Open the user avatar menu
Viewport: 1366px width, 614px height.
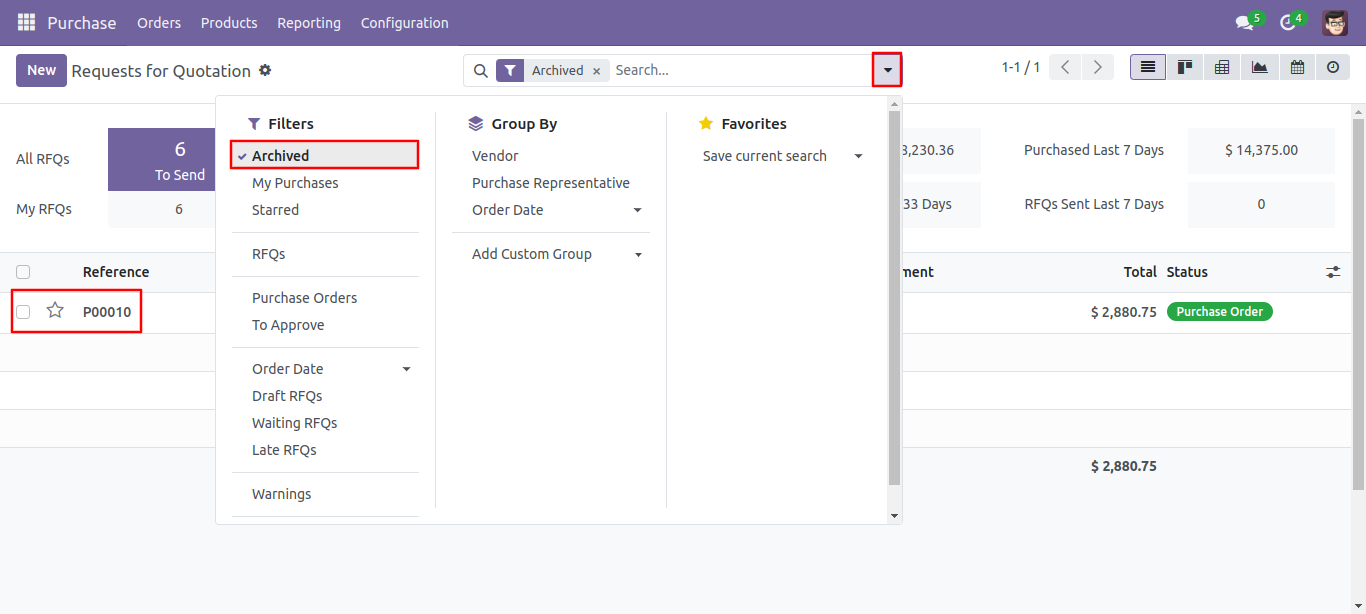pyautogui.click(x=1334, y=22)
